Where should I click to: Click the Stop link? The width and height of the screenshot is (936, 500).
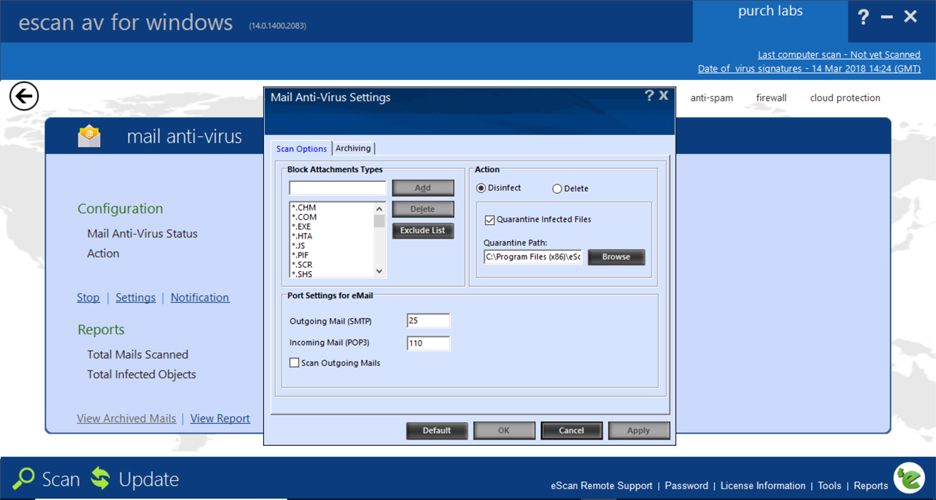click(x=88, y=298)
